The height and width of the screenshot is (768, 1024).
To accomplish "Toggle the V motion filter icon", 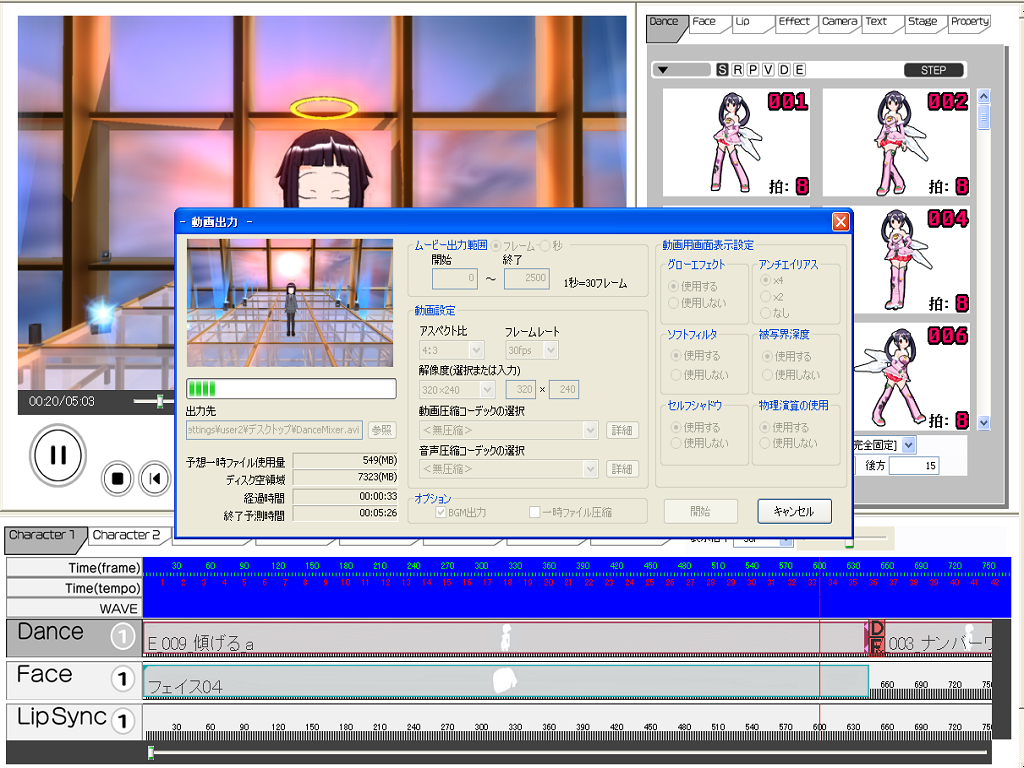I will pyautogui.click(x=768, y=70).
